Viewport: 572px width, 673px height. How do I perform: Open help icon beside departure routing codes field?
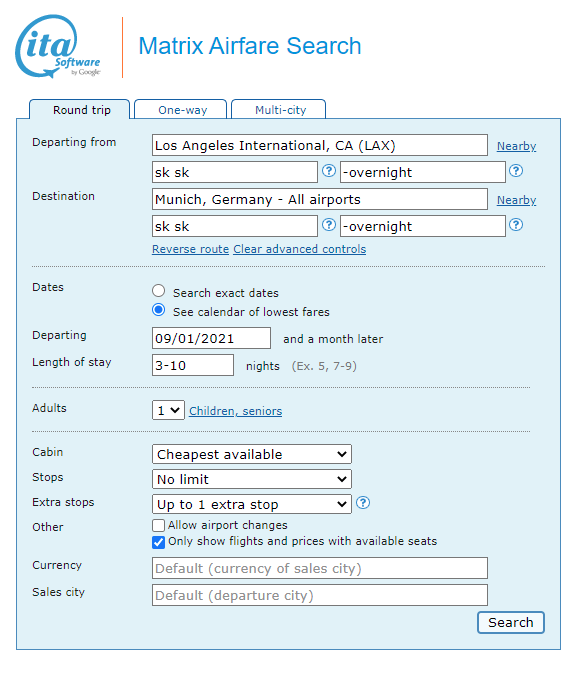329,171
